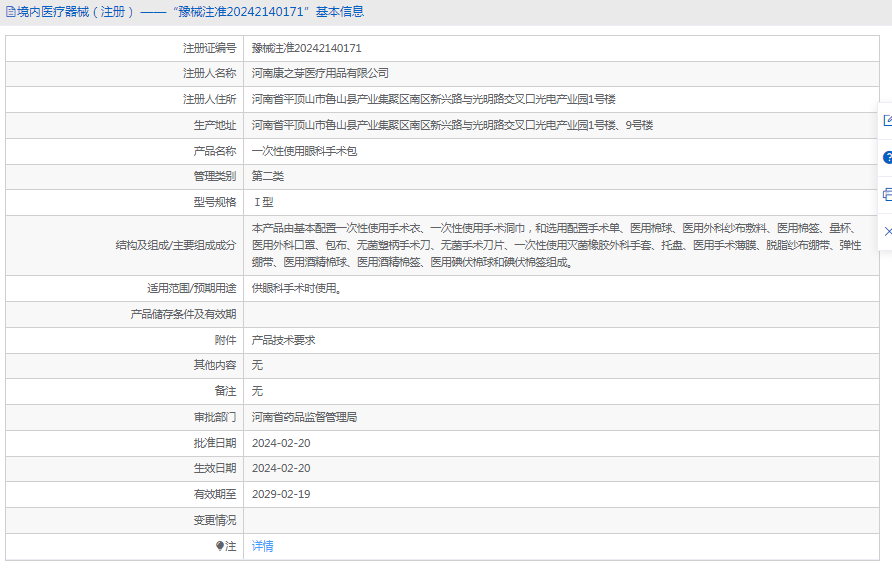Click the lightbulb note icon beside 注
Screen dimensions: 892x570
(x=220, y=546)
